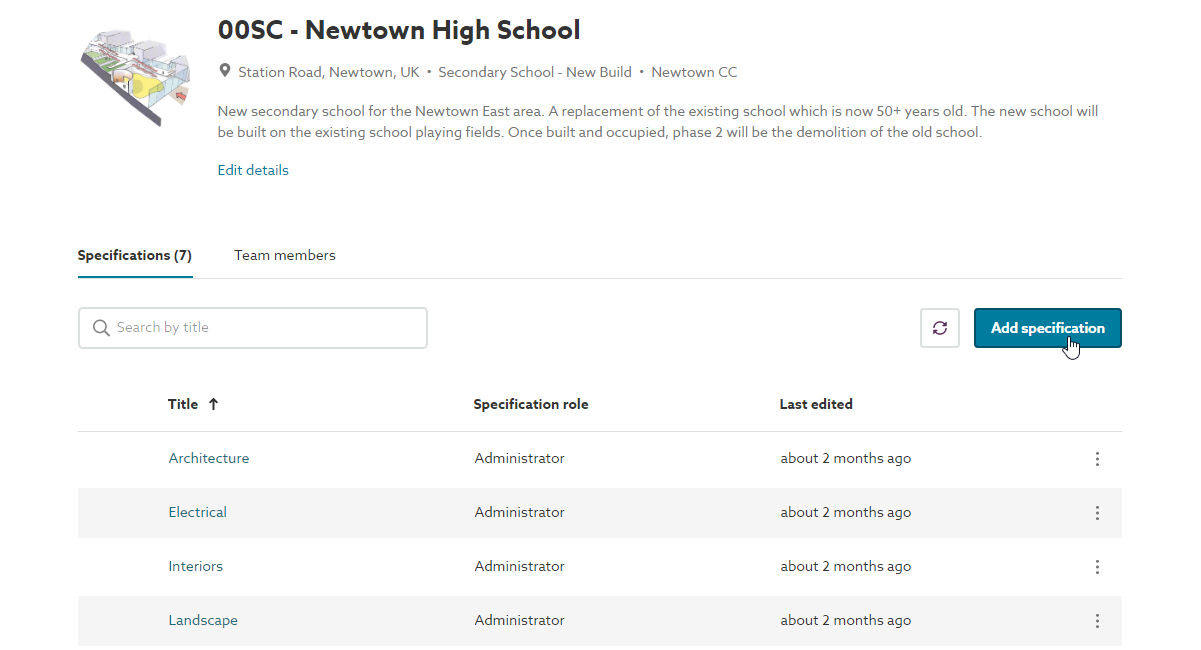Open the Edit details link
1201x650 pixels.
[253, 170]
